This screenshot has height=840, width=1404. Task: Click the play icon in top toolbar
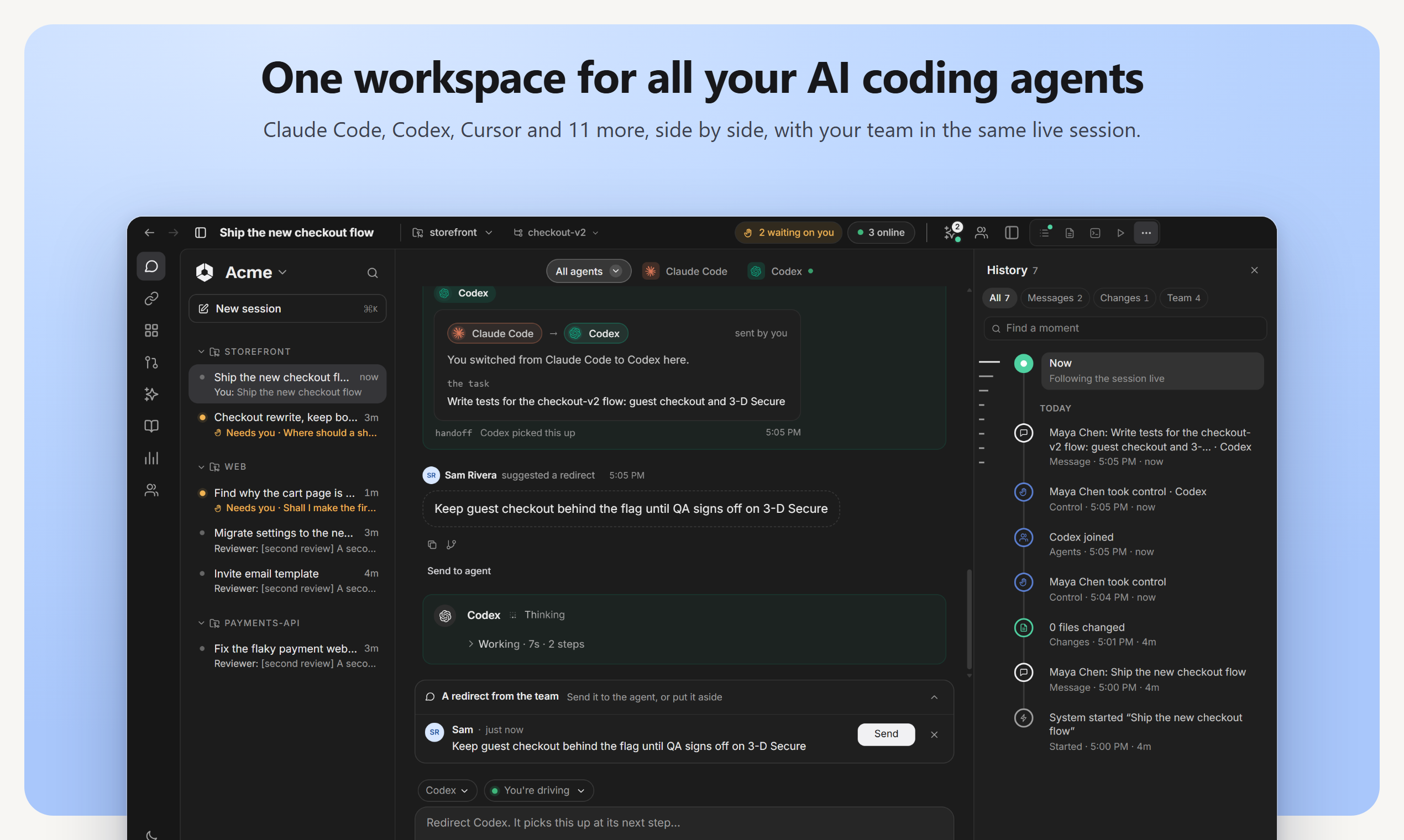click(x=1120, y=233)
